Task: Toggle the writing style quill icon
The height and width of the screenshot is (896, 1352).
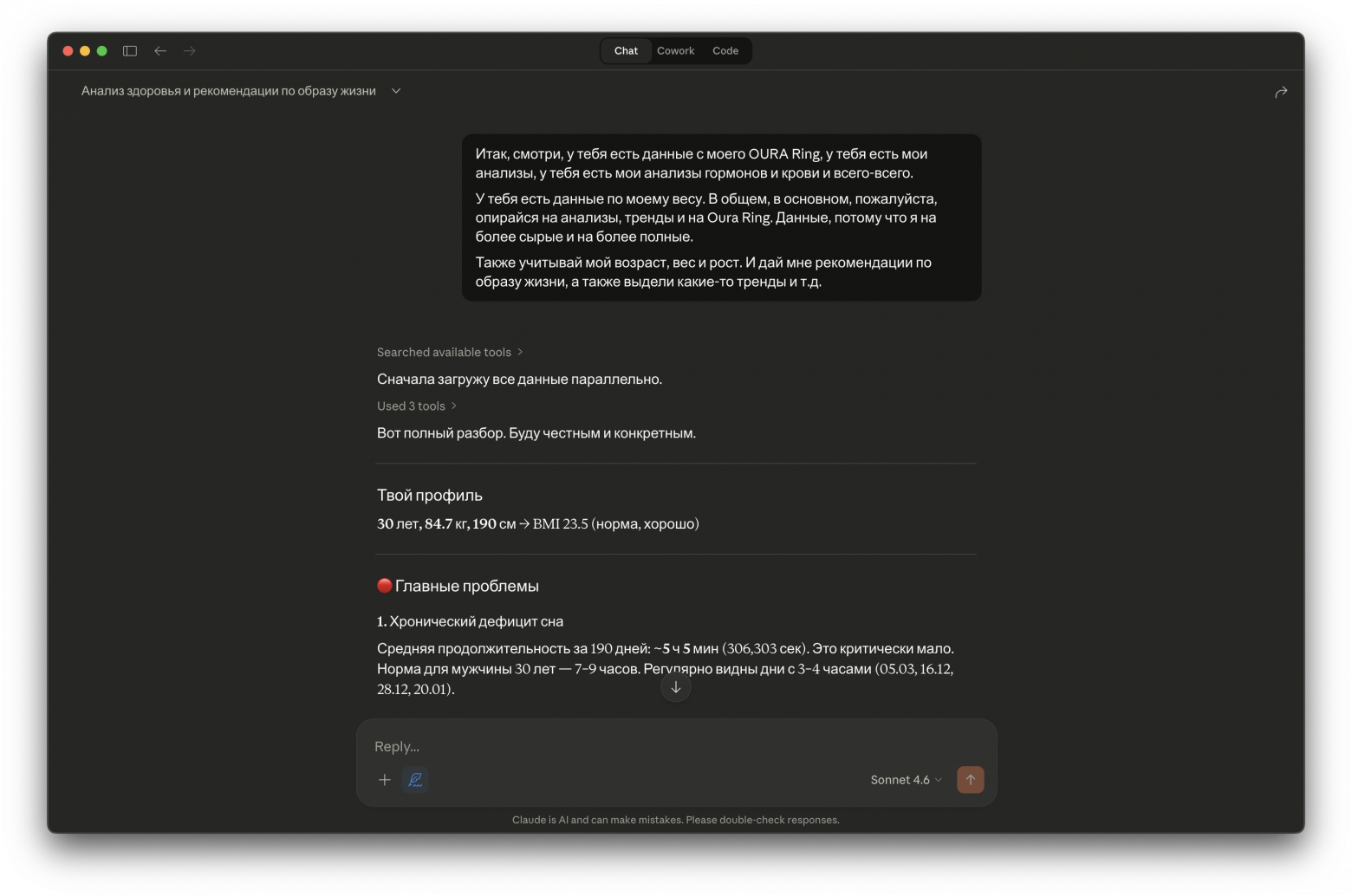Action: tap(415, 780)
